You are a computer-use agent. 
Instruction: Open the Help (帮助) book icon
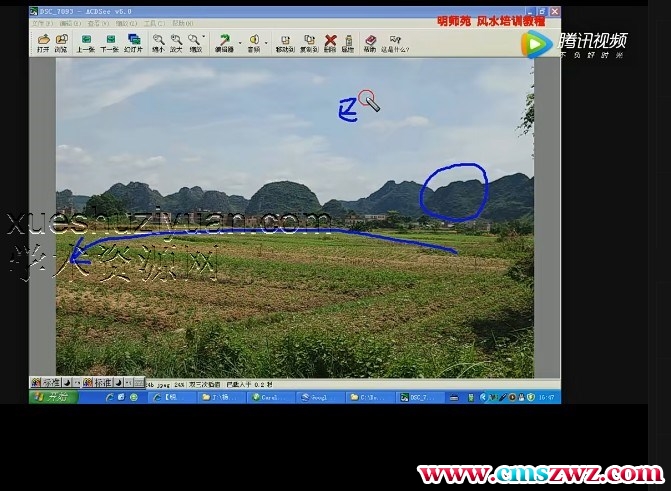370,42
